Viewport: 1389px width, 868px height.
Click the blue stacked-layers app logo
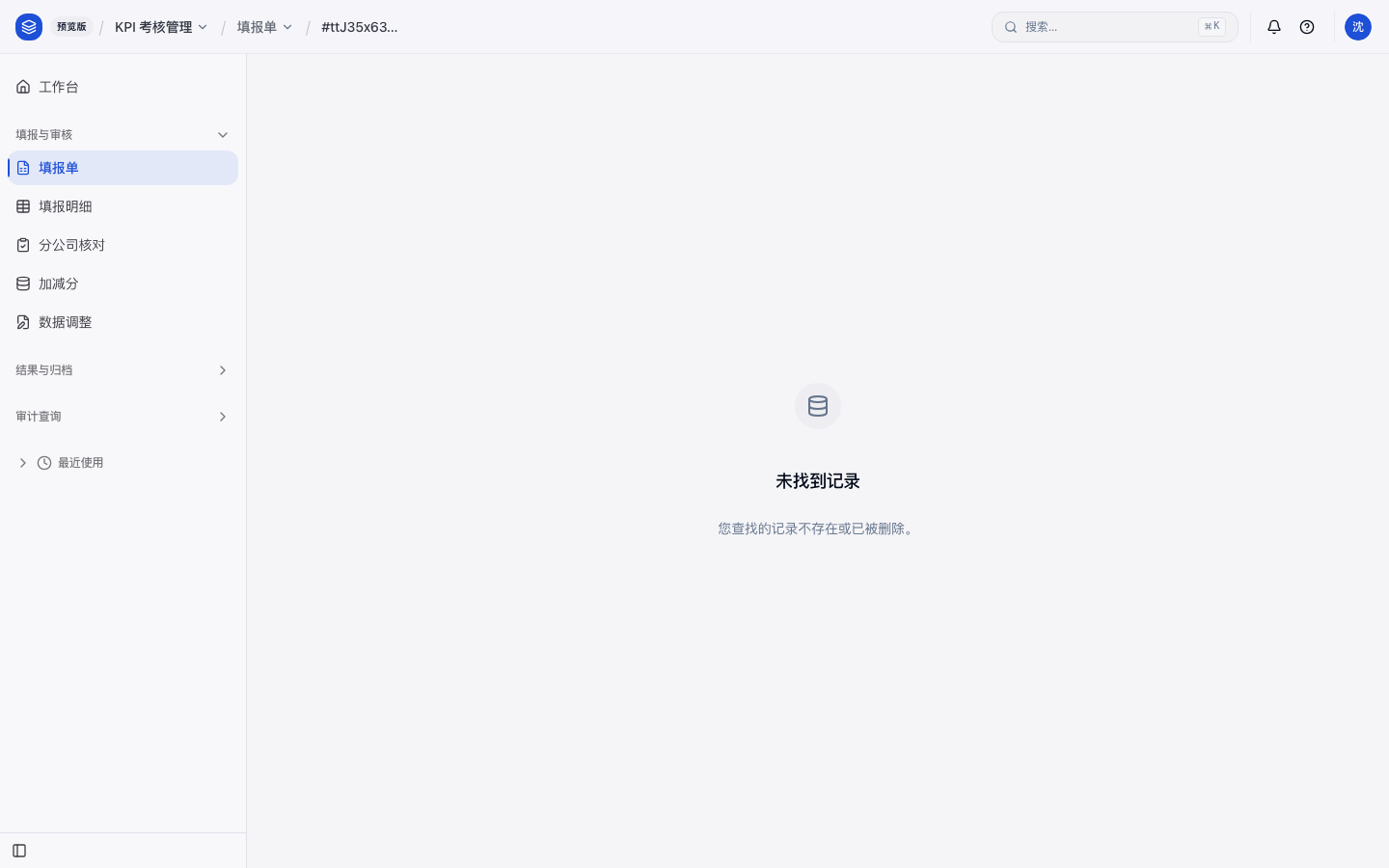[x=29, y=27]
